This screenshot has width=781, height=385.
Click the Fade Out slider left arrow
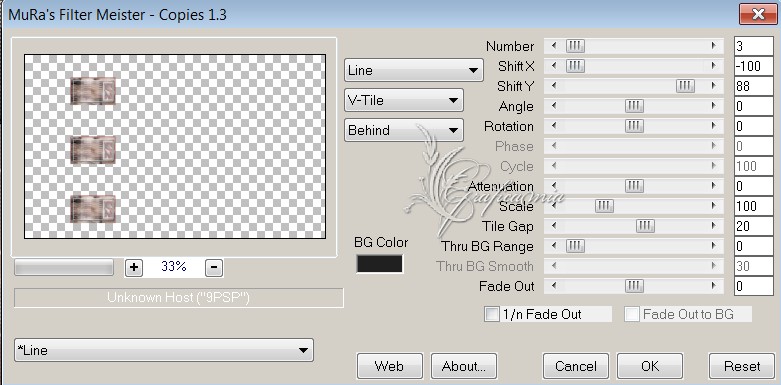[553, 286]
